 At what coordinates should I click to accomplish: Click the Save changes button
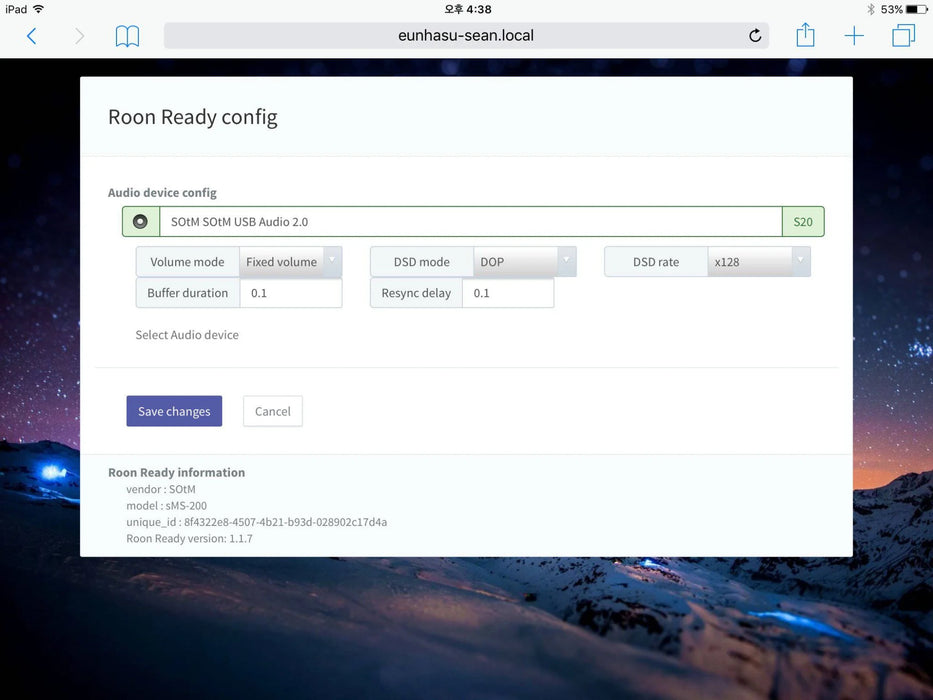[174, 411]
